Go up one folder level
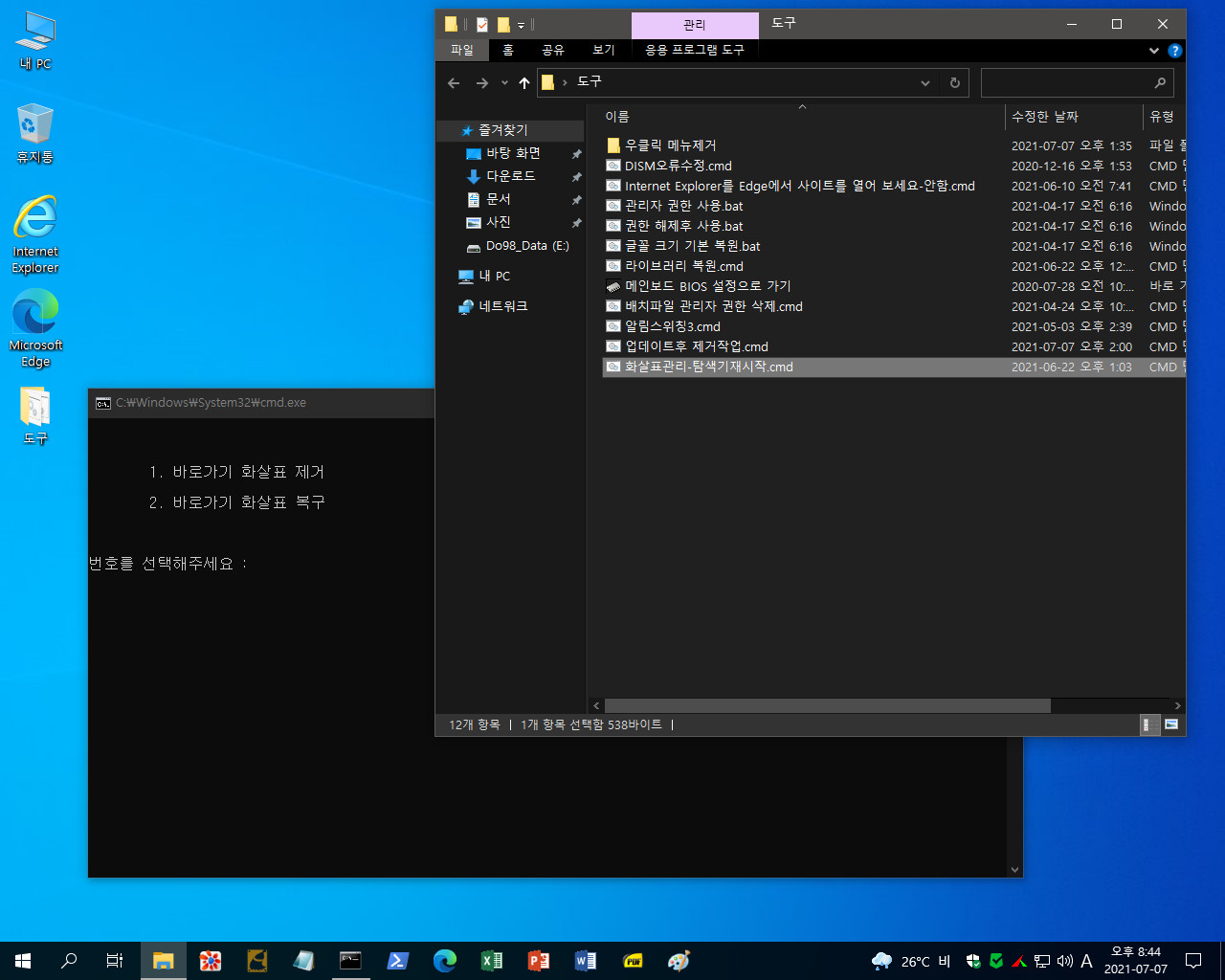This screenshot has height=980, width=1225. tap(524, 83)
